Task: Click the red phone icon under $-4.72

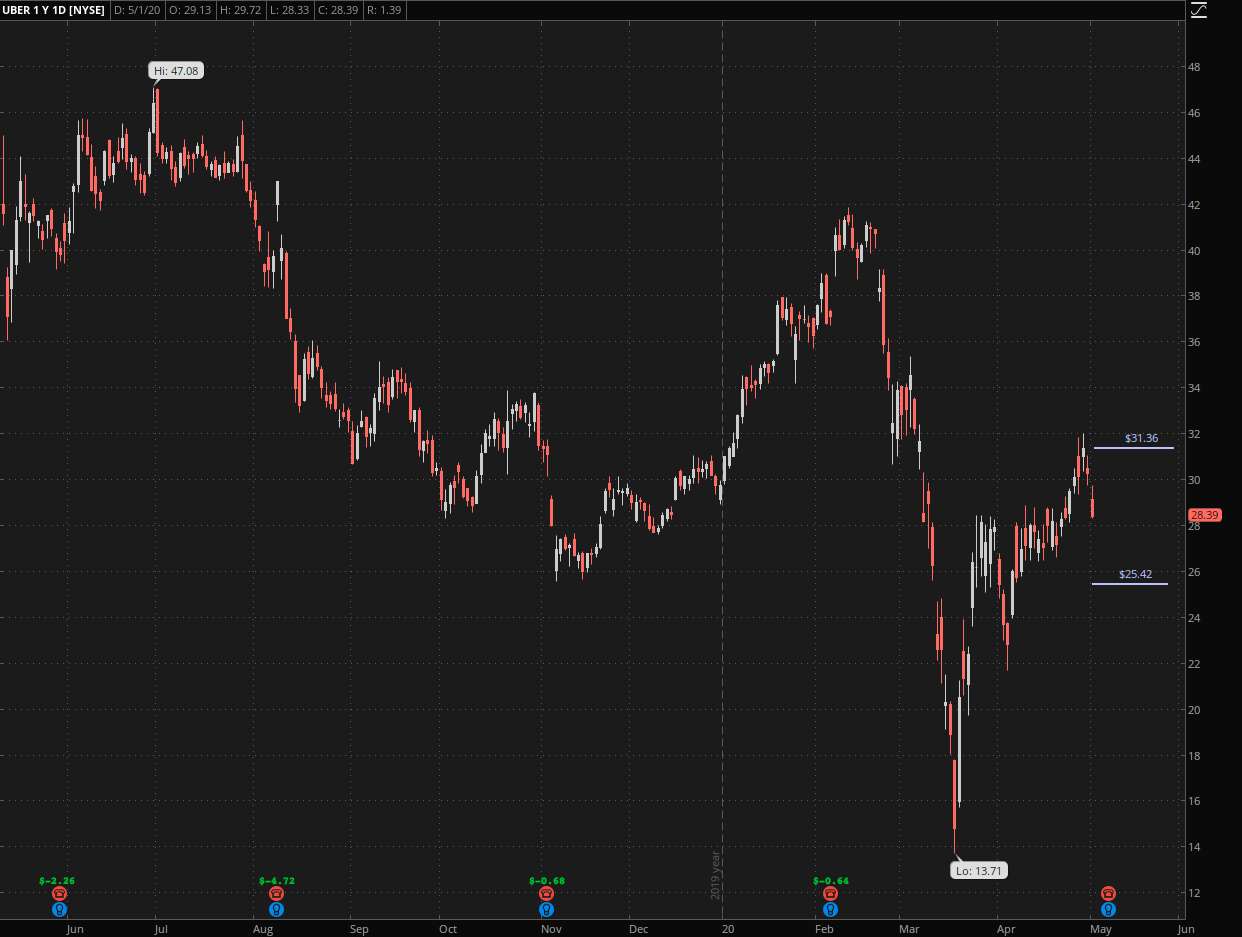Action: 277,893
